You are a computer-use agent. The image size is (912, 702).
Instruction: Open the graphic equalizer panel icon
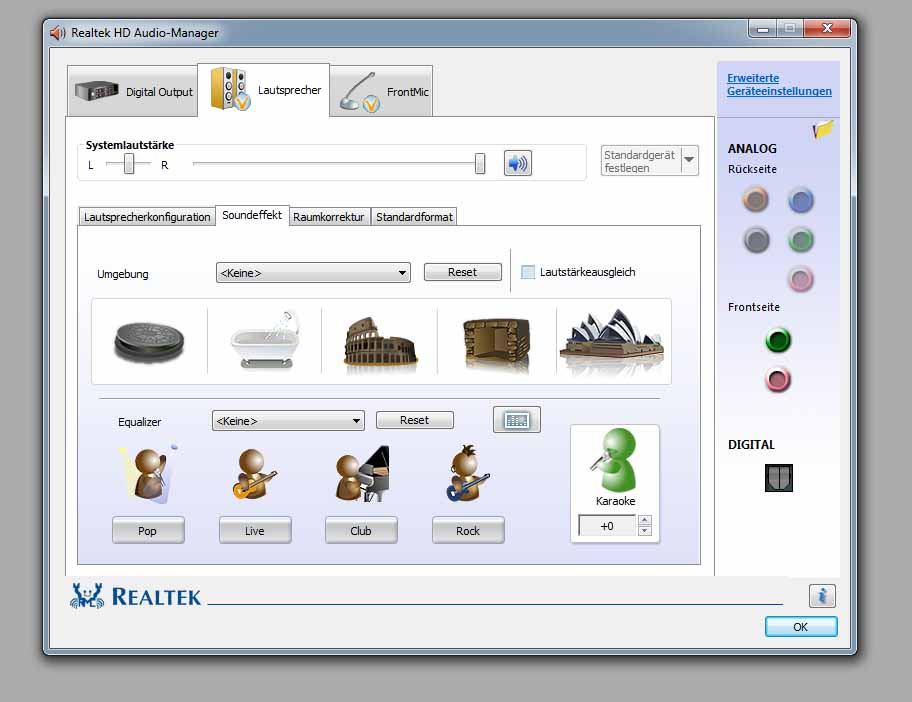point(516,420)
